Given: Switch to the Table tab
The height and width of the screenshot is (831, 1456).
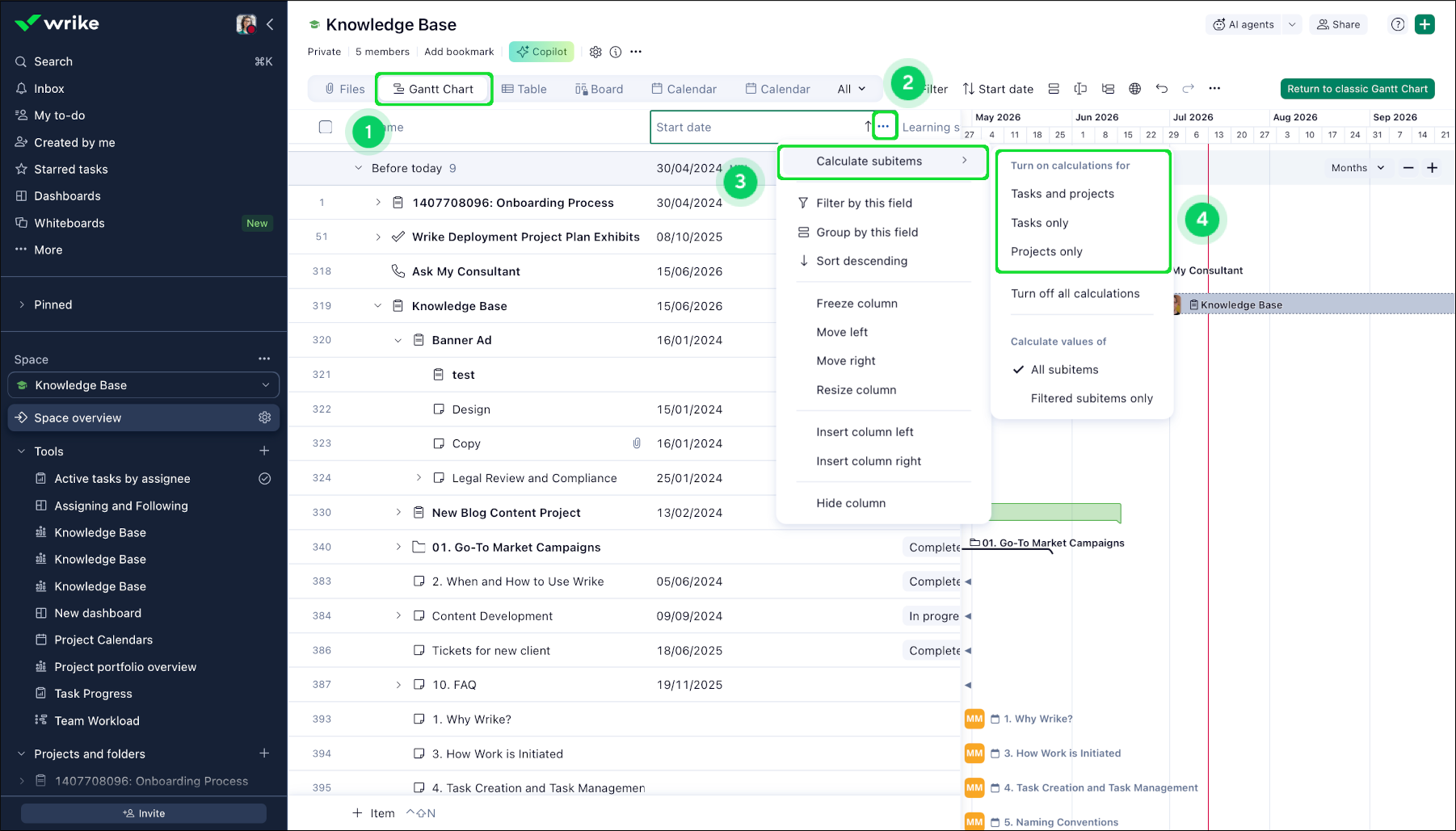Looking at the screenshot, I should point(524,89).
